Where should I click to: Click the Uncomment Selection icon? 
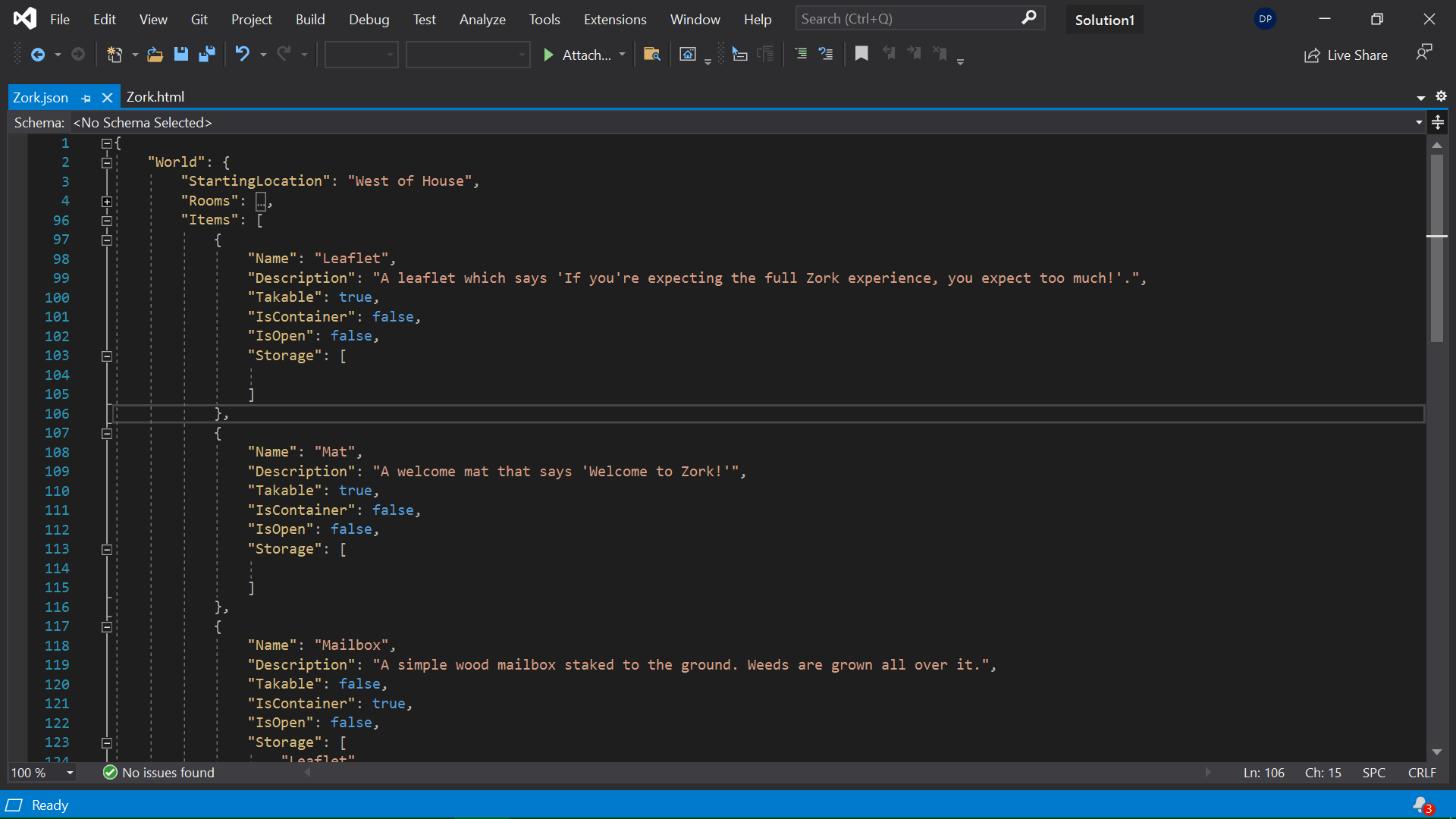click(x=826, y=55)
